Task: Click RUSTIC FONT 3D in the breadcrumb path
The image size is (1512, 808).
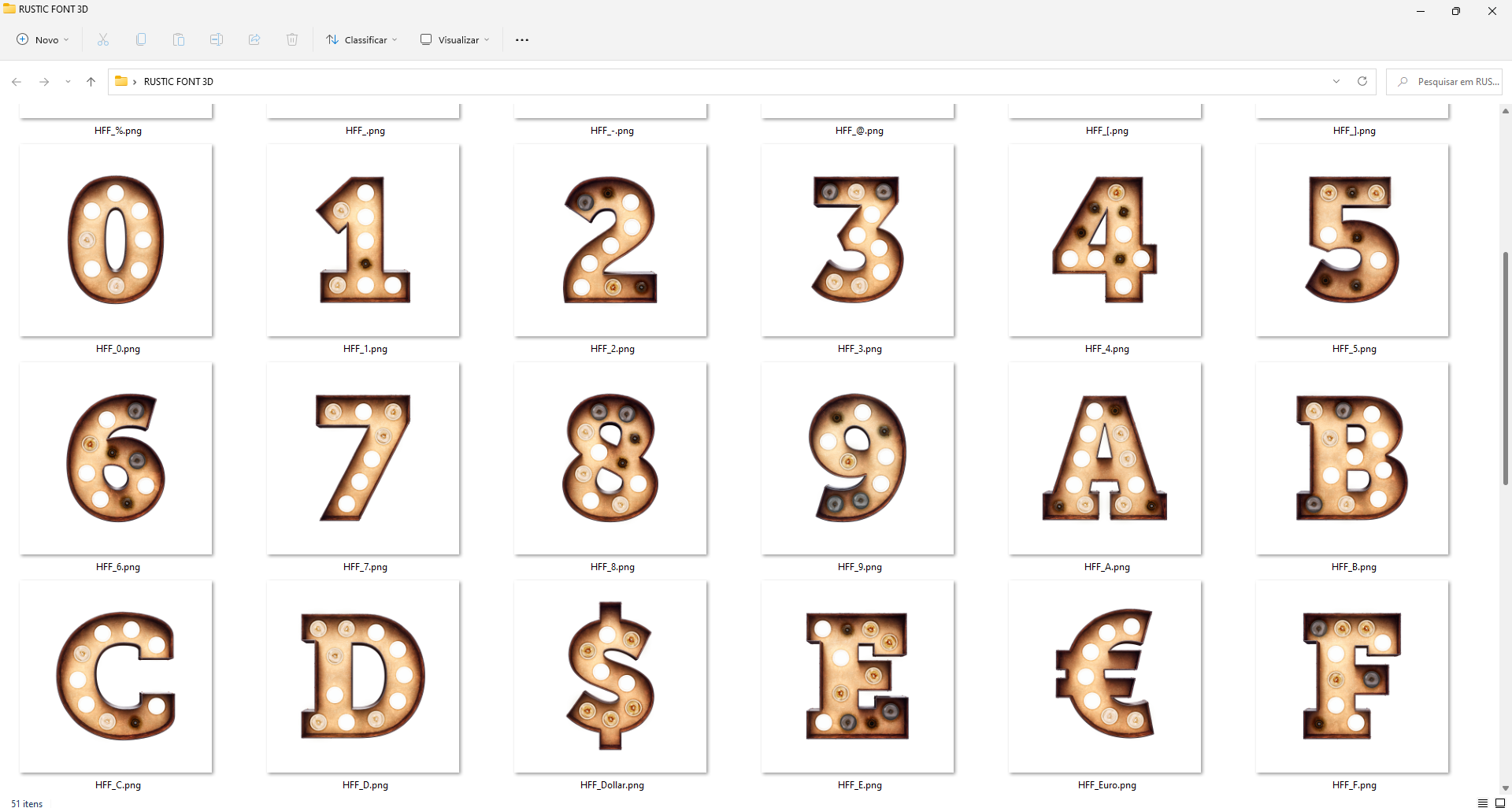Action: (x=179, y=81)
